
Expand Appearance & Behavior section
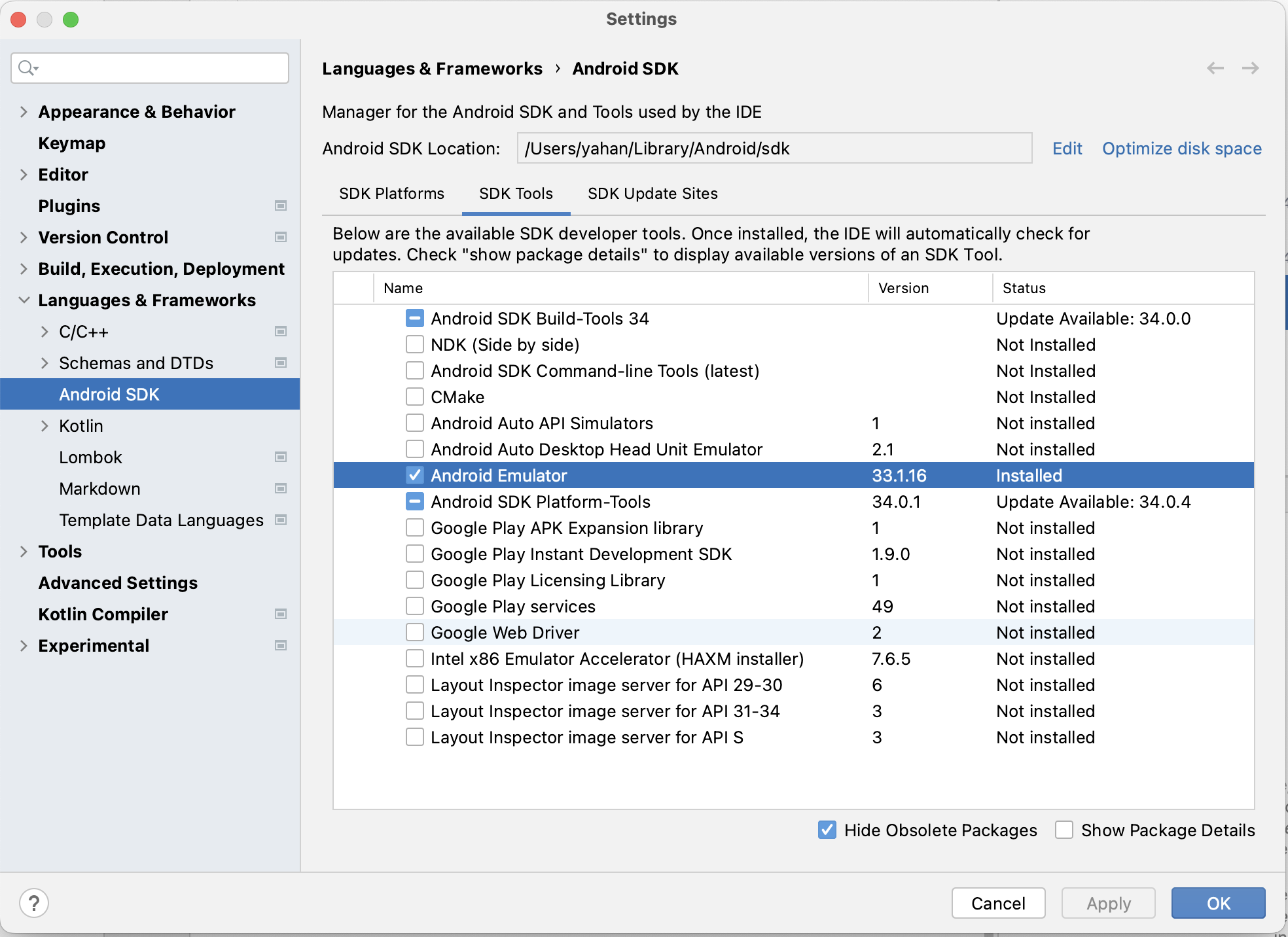point(24,112)
